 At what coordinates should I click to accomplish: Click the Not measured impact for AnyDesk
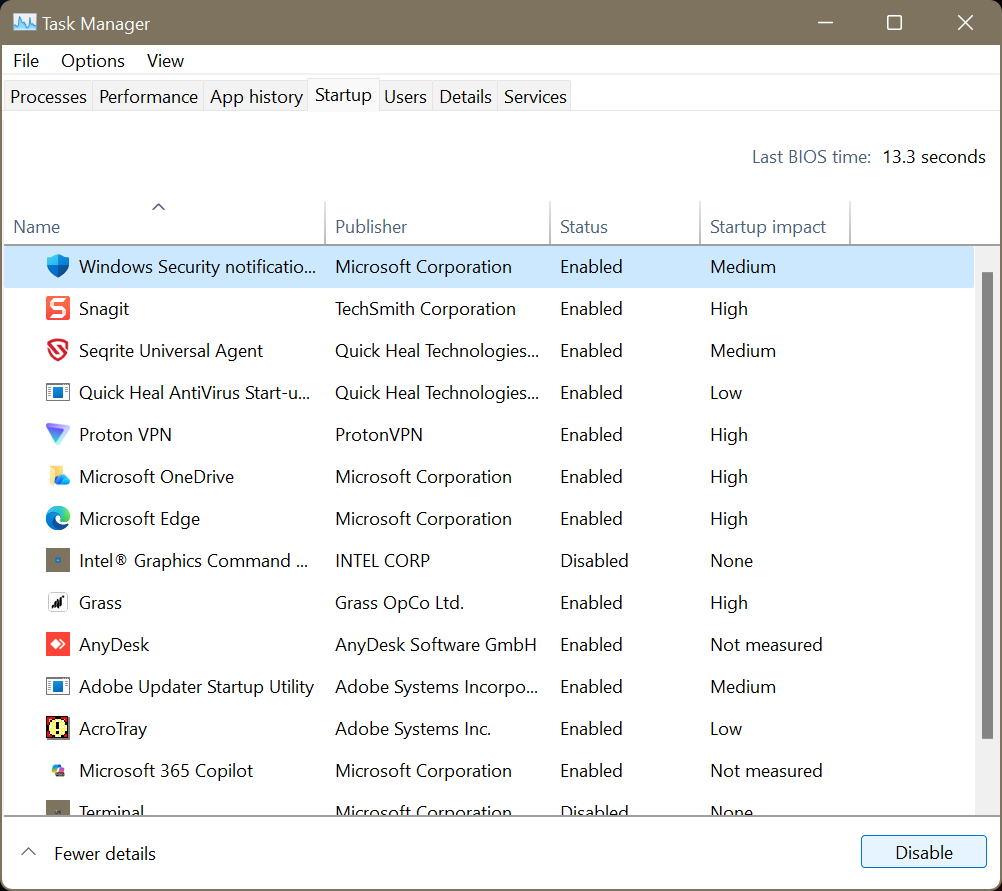(x=766, y=644)
